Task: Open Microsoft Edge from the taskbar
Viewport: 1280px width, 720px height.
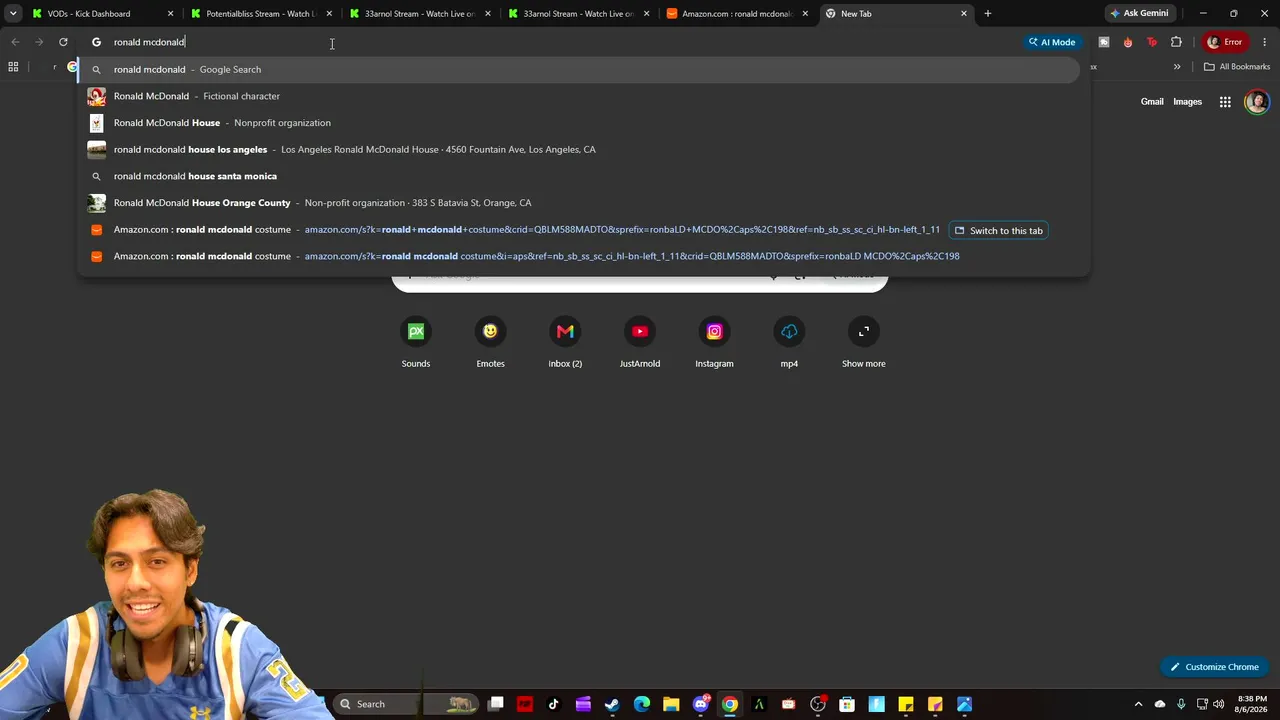Action: pos(642,704)
